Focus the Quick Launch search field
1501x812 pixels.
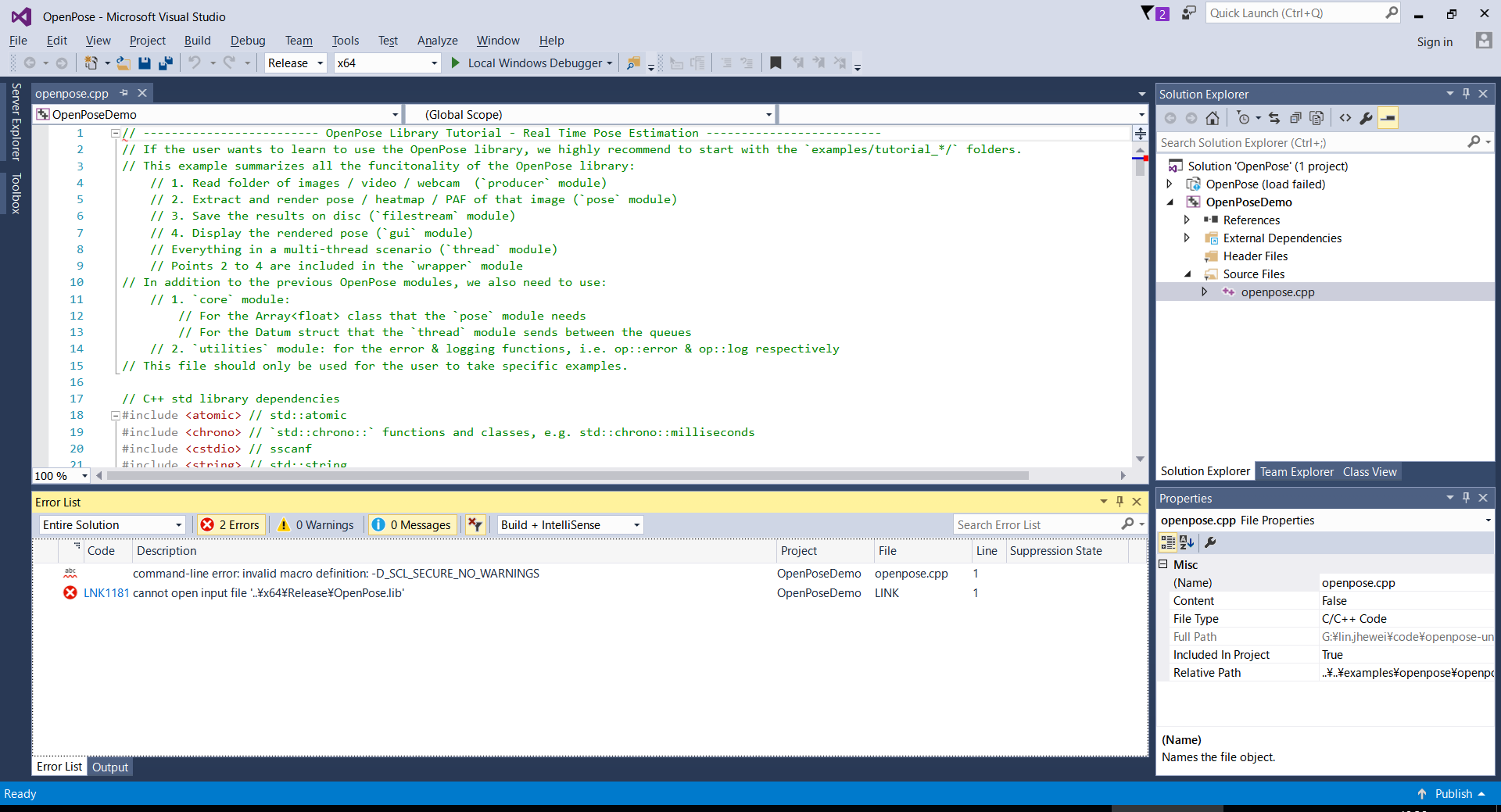click(1295, 13)
